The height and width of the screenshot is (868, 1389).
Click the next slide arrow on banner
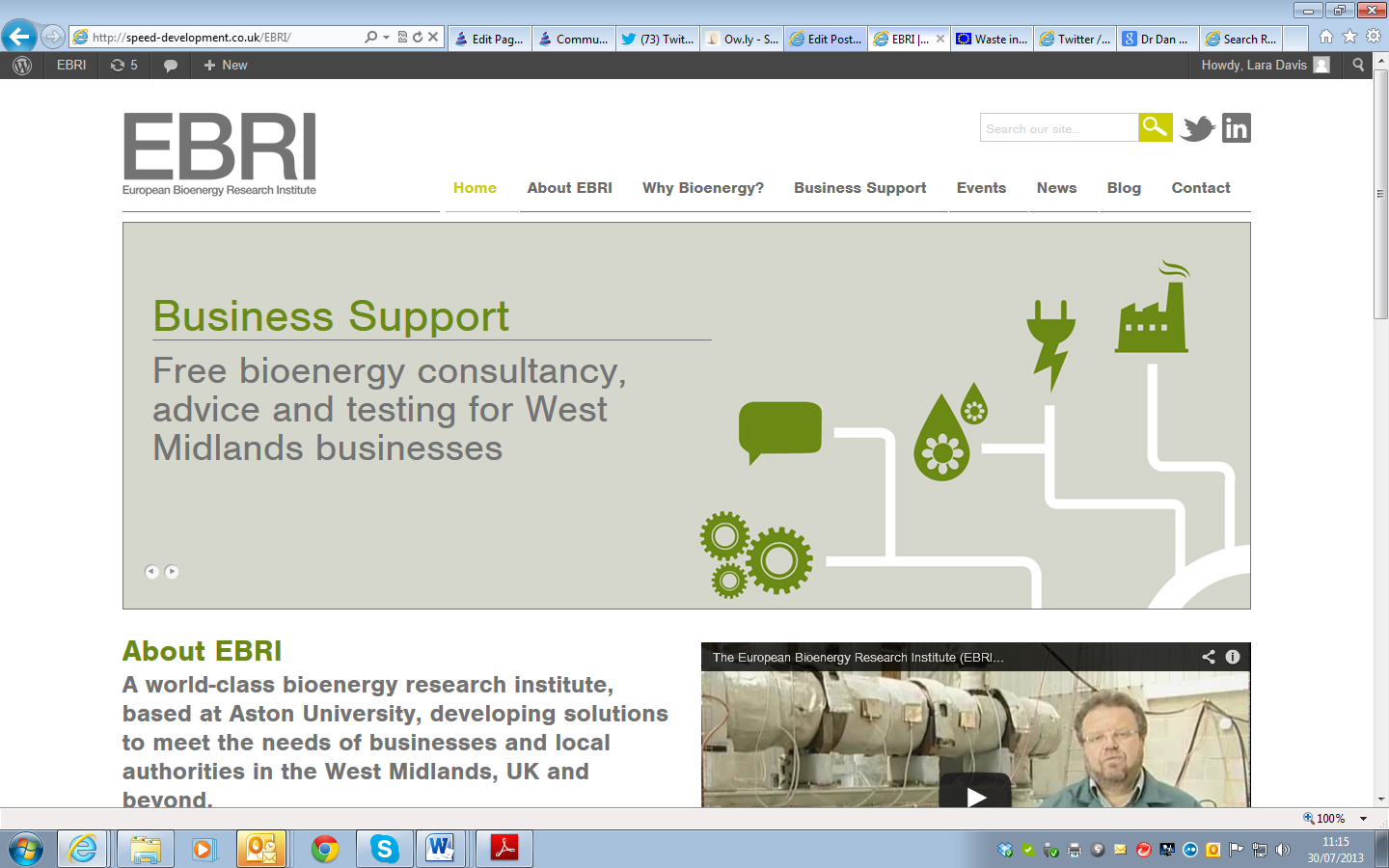click(172, 572)
